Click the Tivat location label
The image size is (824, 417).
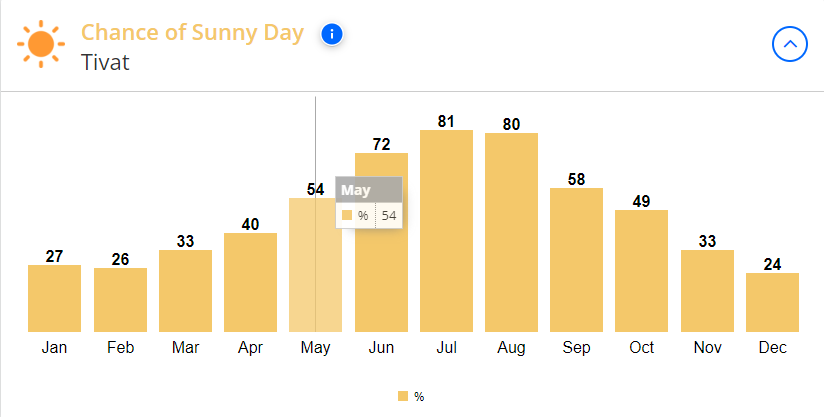point(105,62)
